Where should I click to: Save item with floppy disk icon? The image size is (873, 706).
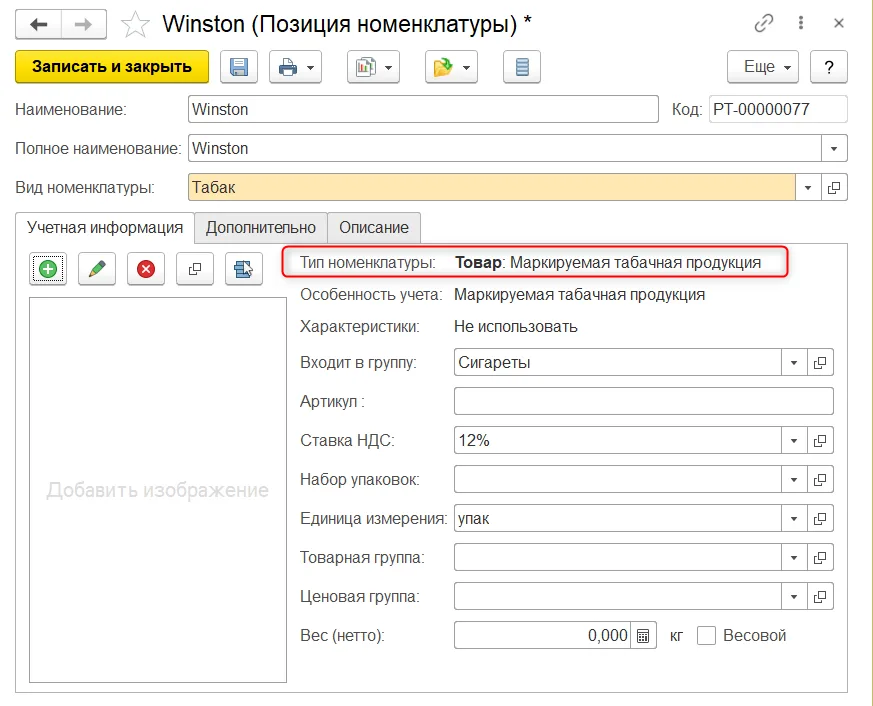(x=239, y=67)
